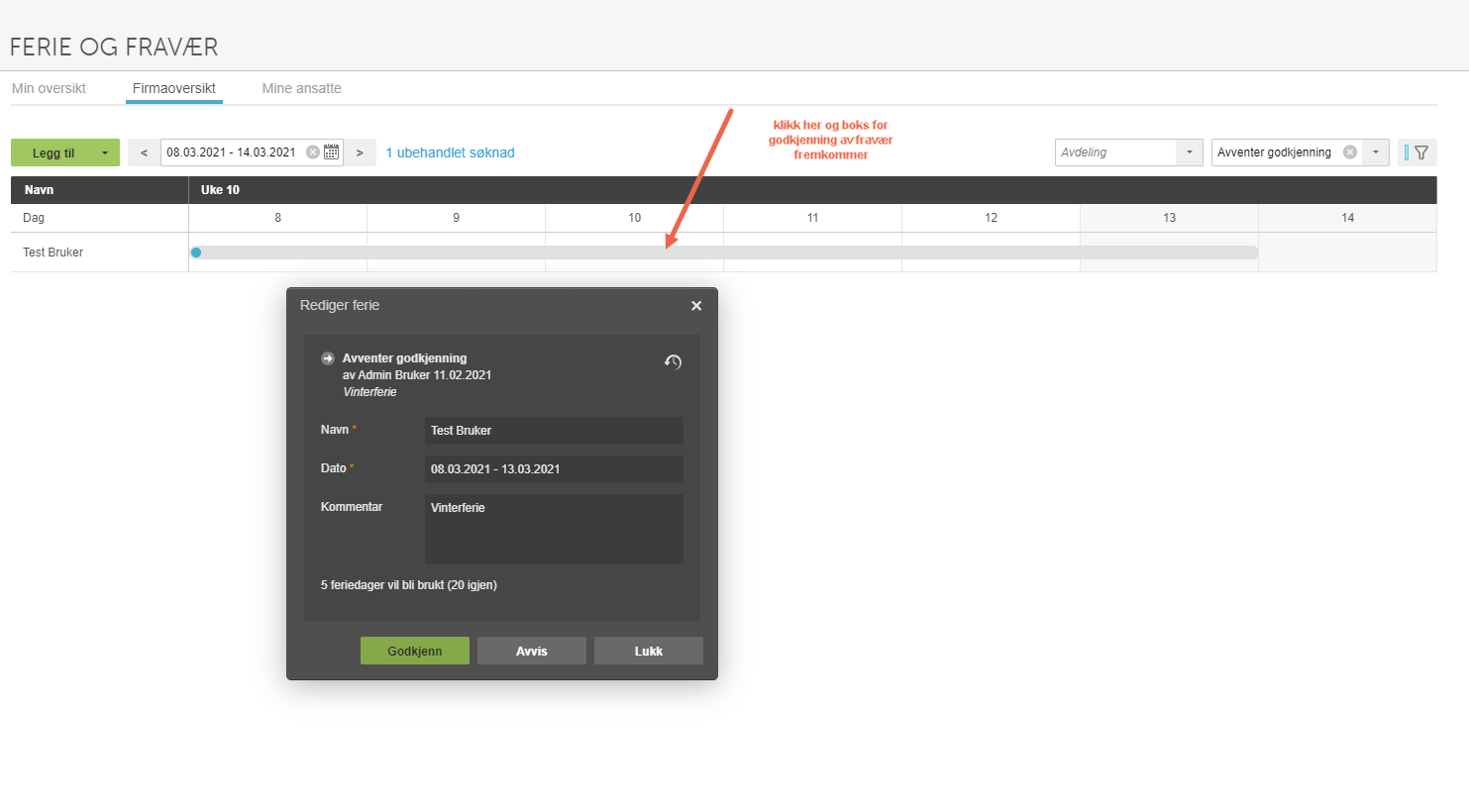Close the Rediger ferie dialog with X
This screenshot has width=1469, height=812.
tap(696, 306)
